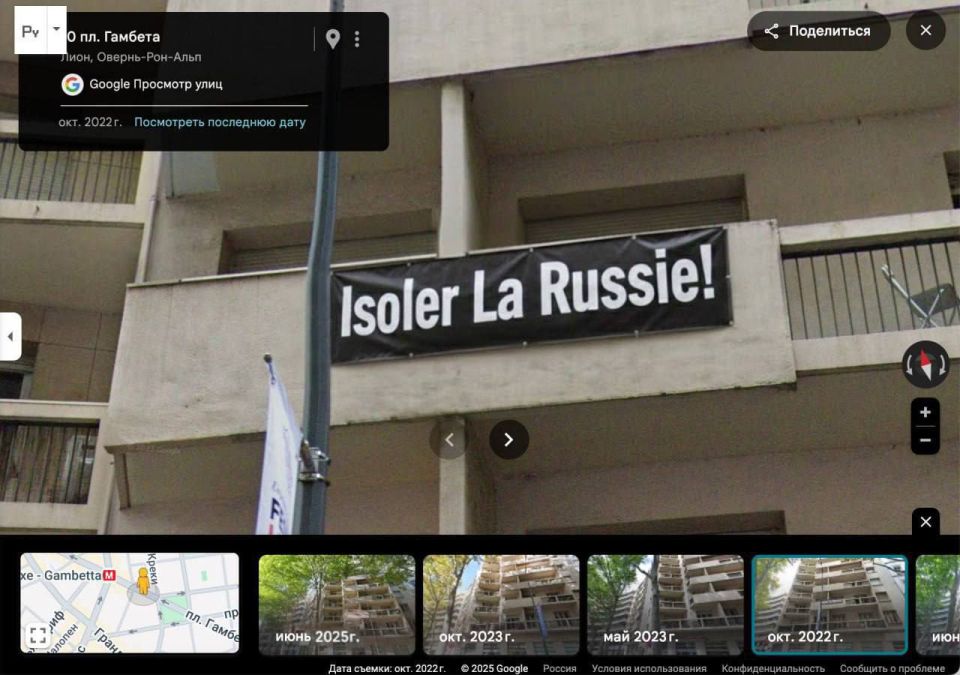This screenshot has width=960, height=675.
Task: Click the Pegman on the minimap
Action: click(143, 583)
